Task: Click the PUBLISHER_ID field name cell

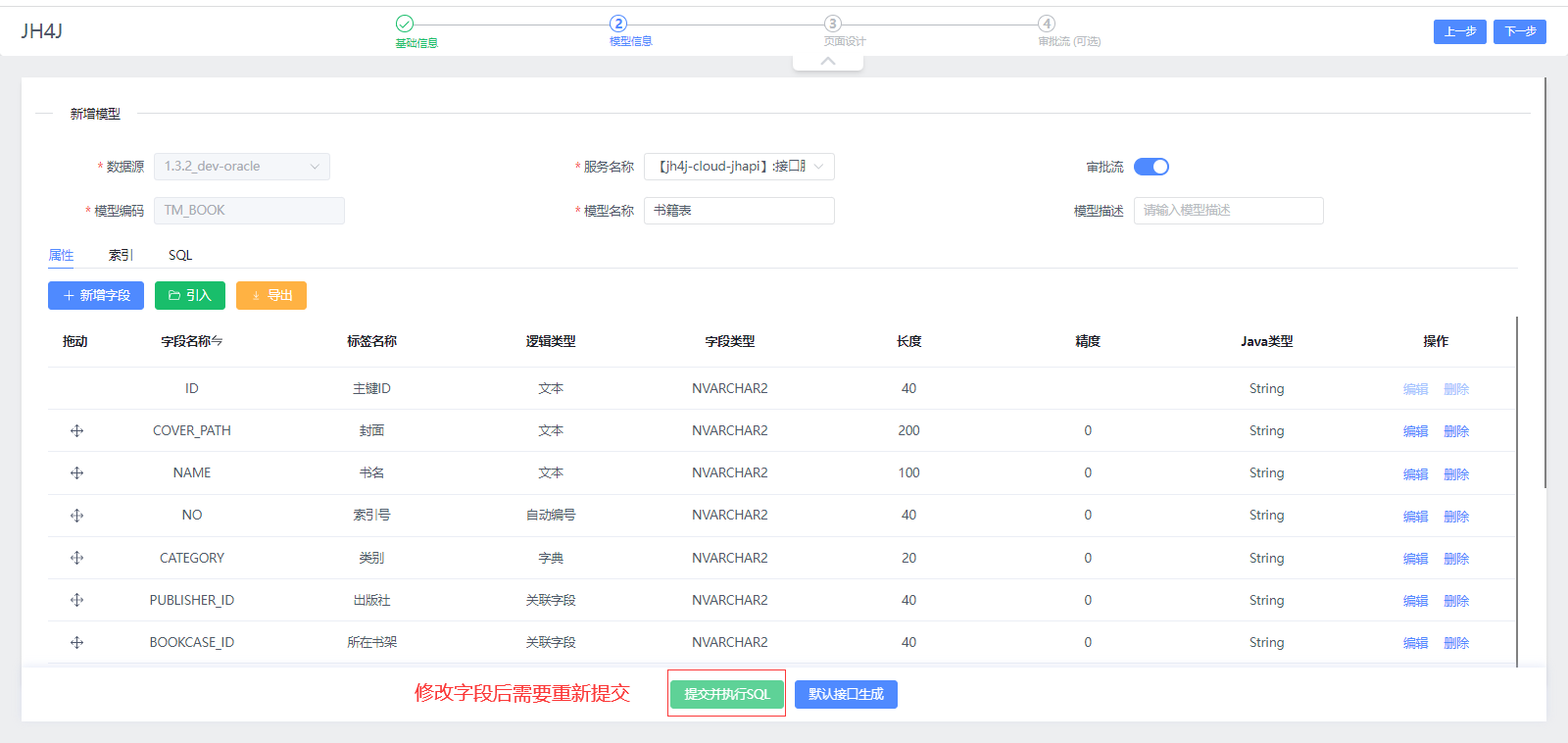Action: [x=192, y=600]
